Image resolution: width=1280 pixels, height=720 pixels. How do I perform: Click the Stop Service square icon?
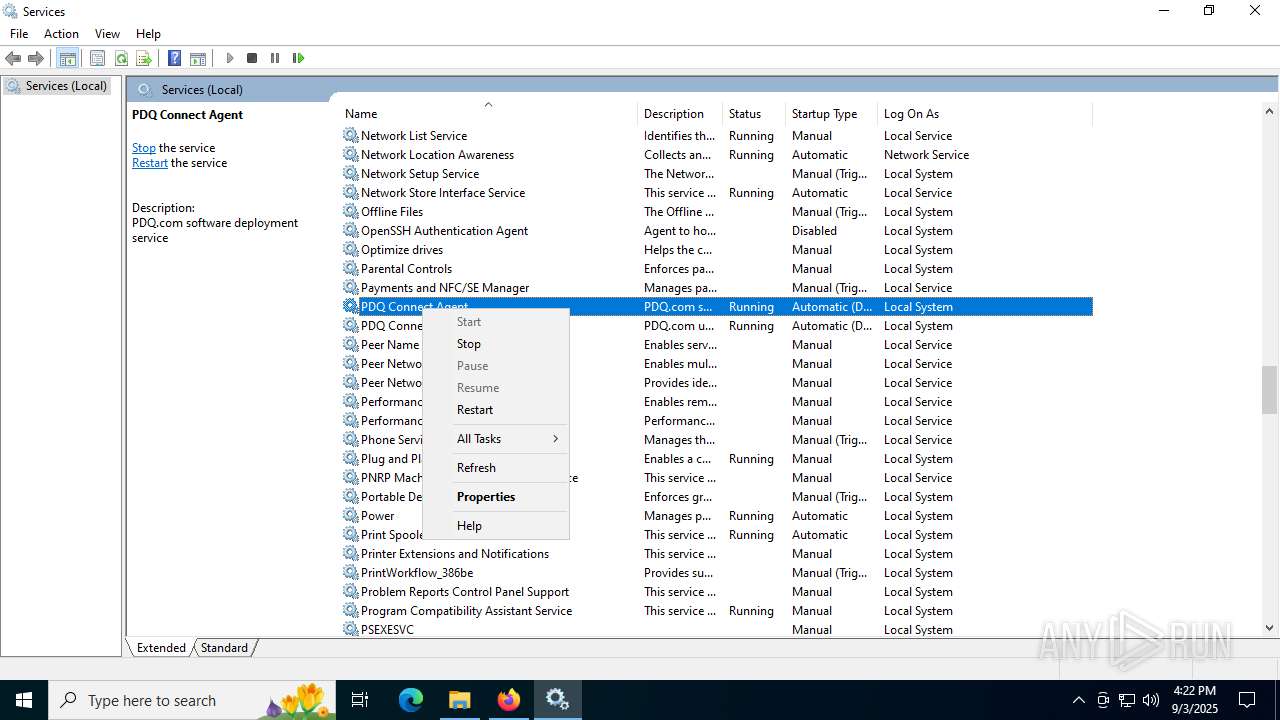[252, 58]
